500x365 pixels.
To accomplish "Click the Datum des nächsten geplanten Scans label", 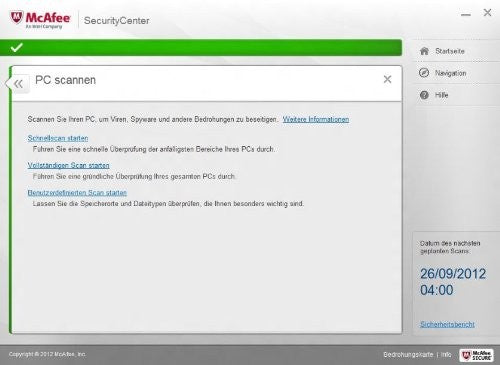I will 450,247.
